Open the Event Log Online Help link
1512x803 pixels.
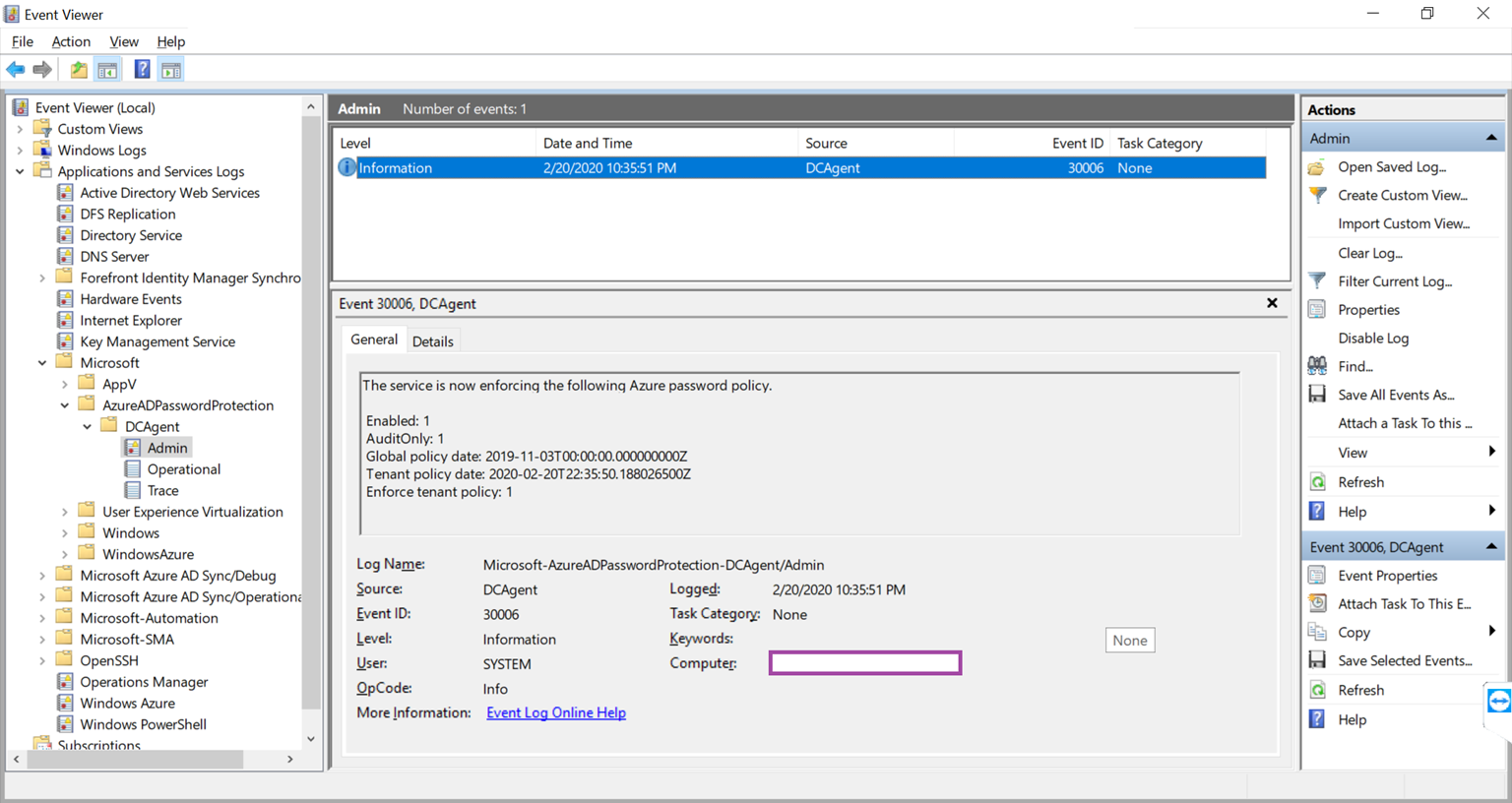pos(556,712)
